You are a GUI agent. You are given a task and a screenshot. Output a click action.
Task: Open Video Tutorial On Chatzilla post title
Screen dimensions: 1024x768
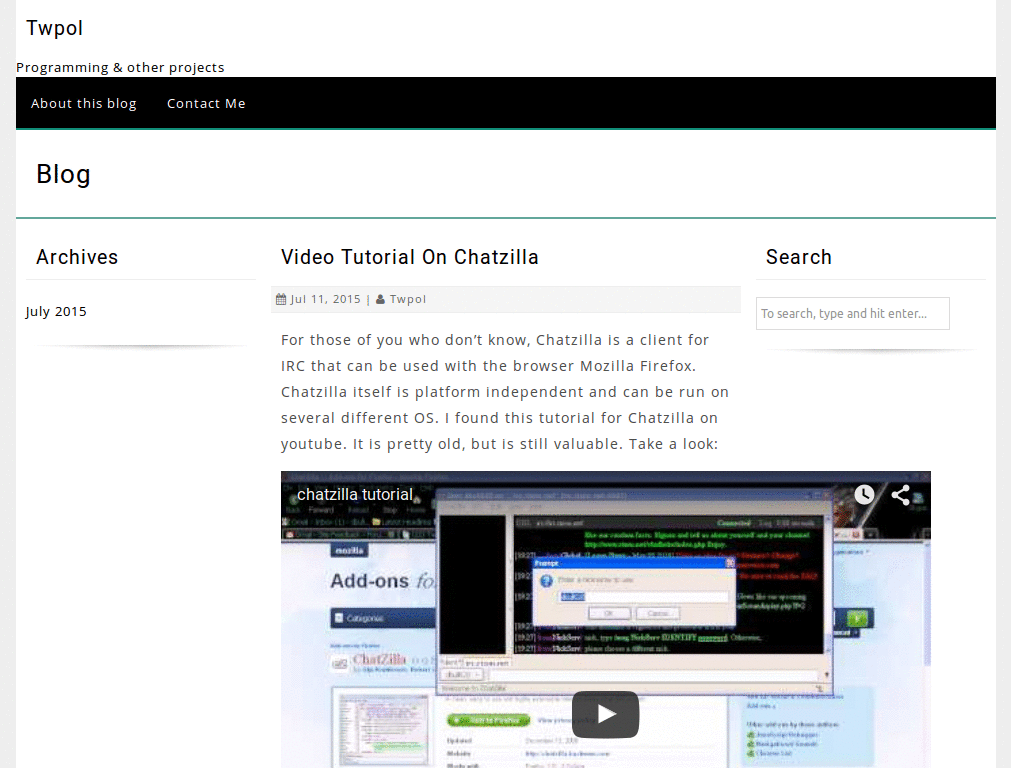tap(409, 257)
